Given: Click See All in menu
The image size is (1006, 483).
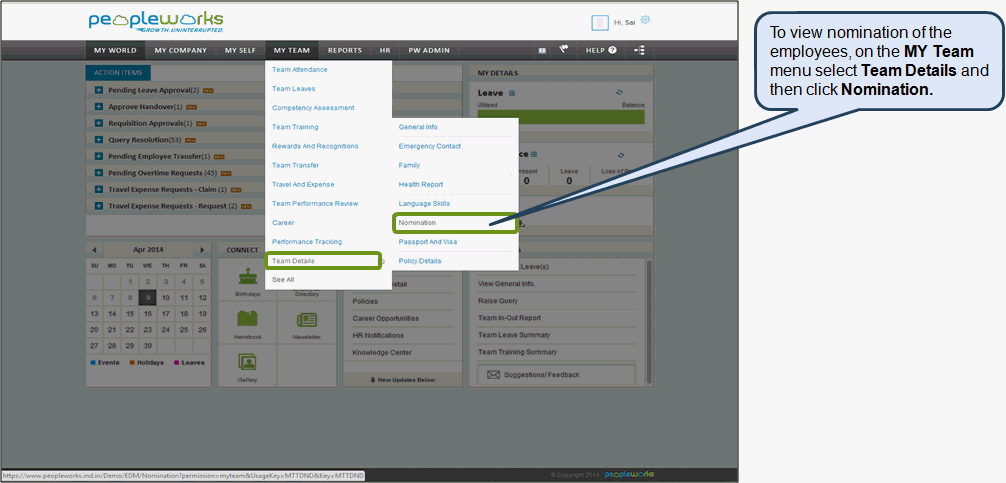Looking at the screenshot, I should point(283,280).
